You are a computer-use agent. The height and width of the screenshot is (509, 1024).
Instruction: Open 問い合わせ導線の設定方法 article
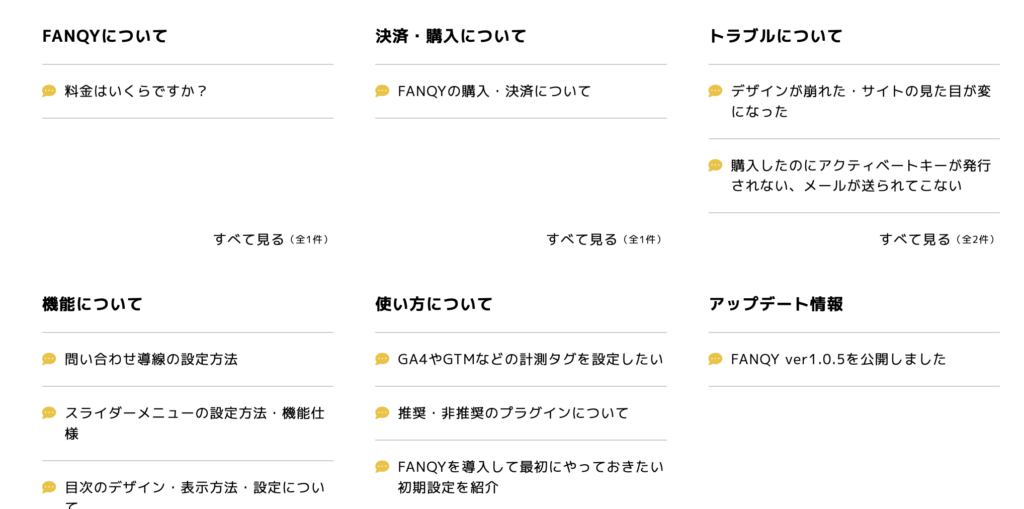(x=151, y=359)
